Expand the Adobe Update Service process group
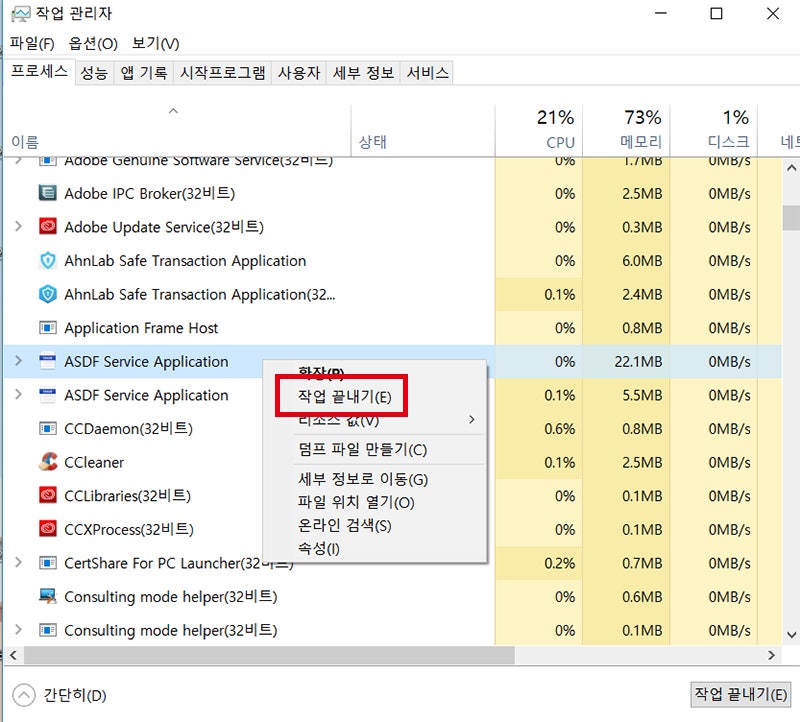Viewport: 800px width, 722px height. tap(18, 226)
